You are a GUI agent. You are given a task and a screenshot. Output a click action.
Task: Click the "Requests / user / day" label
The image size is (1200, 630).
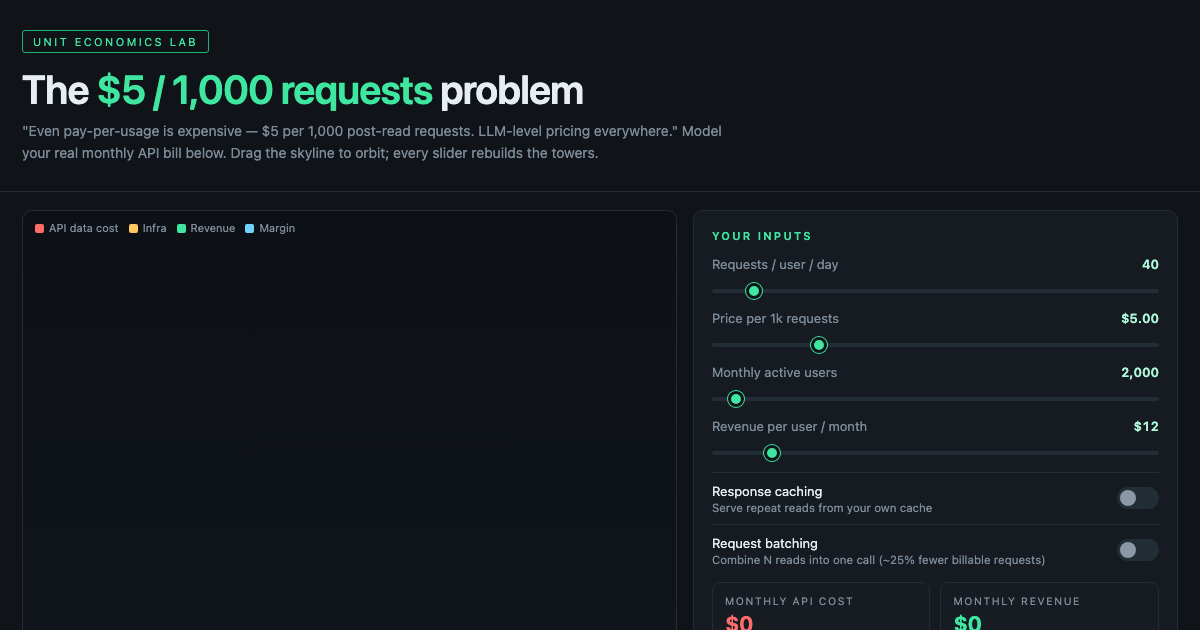click(x=775, y=265)
